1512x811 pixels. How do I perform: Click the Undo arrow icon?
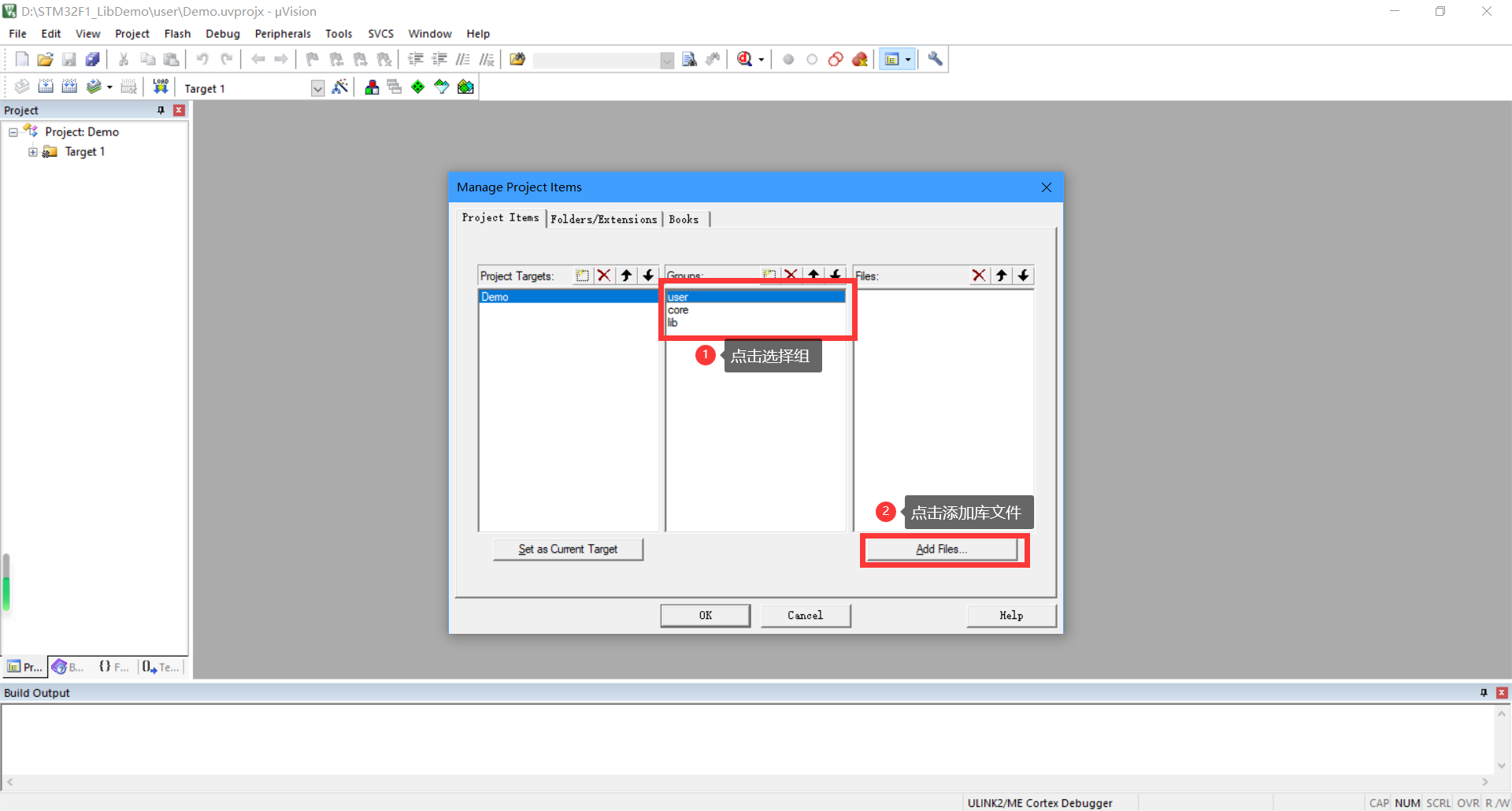coord(202,59)
